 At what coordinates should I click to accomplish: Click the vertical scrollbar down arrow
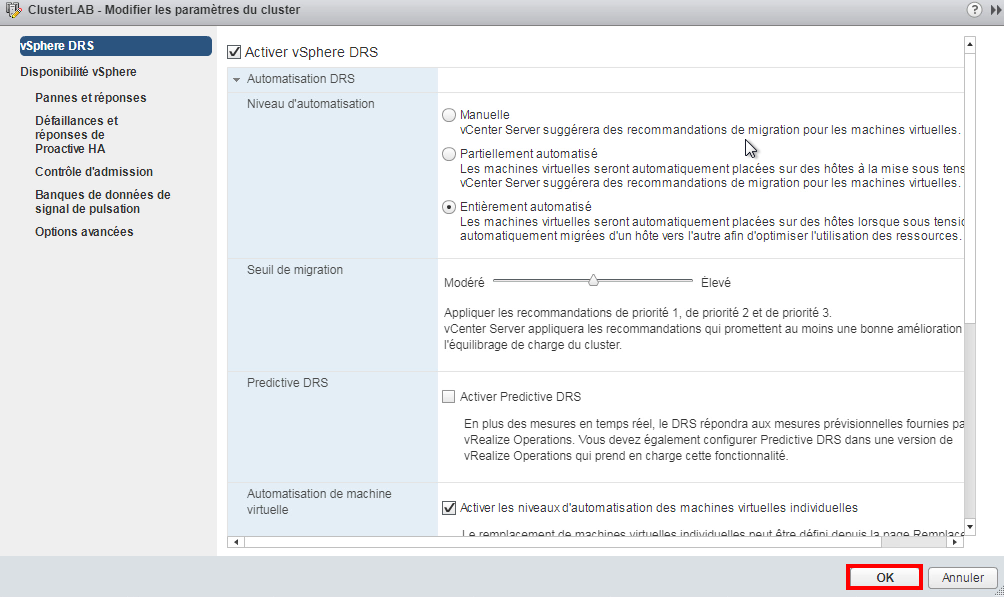[x=969, y=527]
